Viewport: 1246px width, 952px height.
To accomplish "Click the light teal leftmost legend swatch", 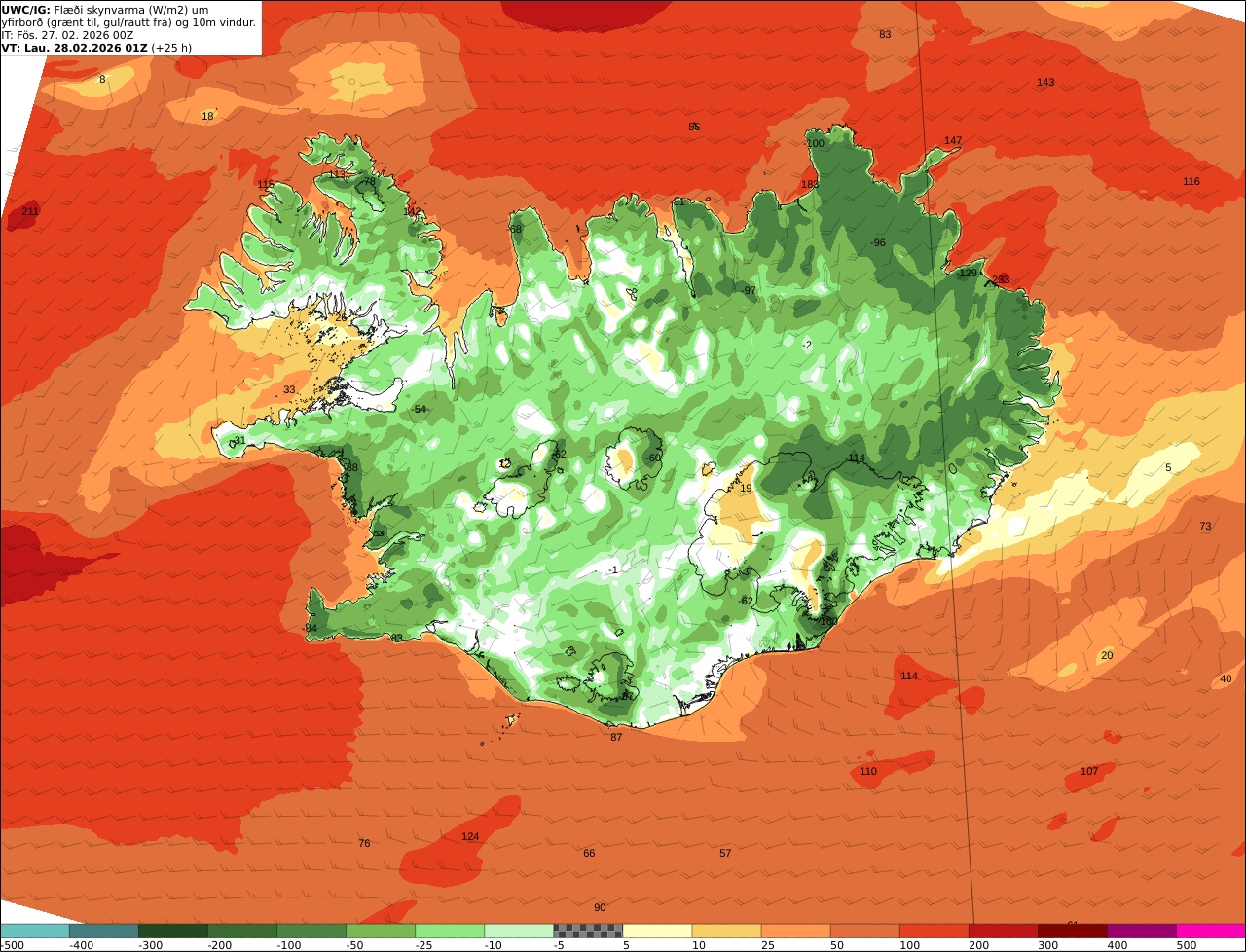I will [34, 931].
